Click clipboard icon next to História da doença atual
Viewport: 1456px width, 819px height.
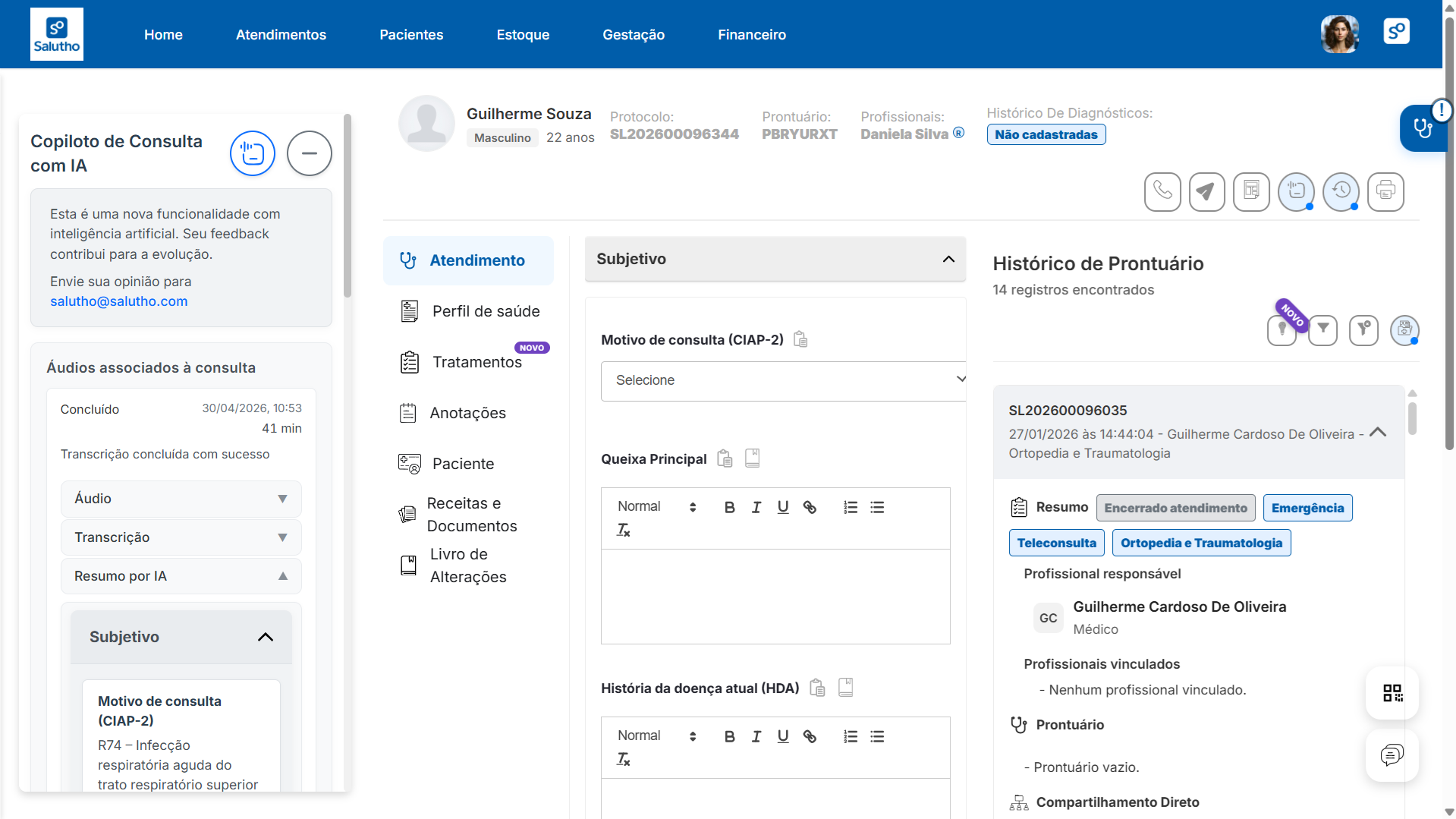[x=817, y=688]
